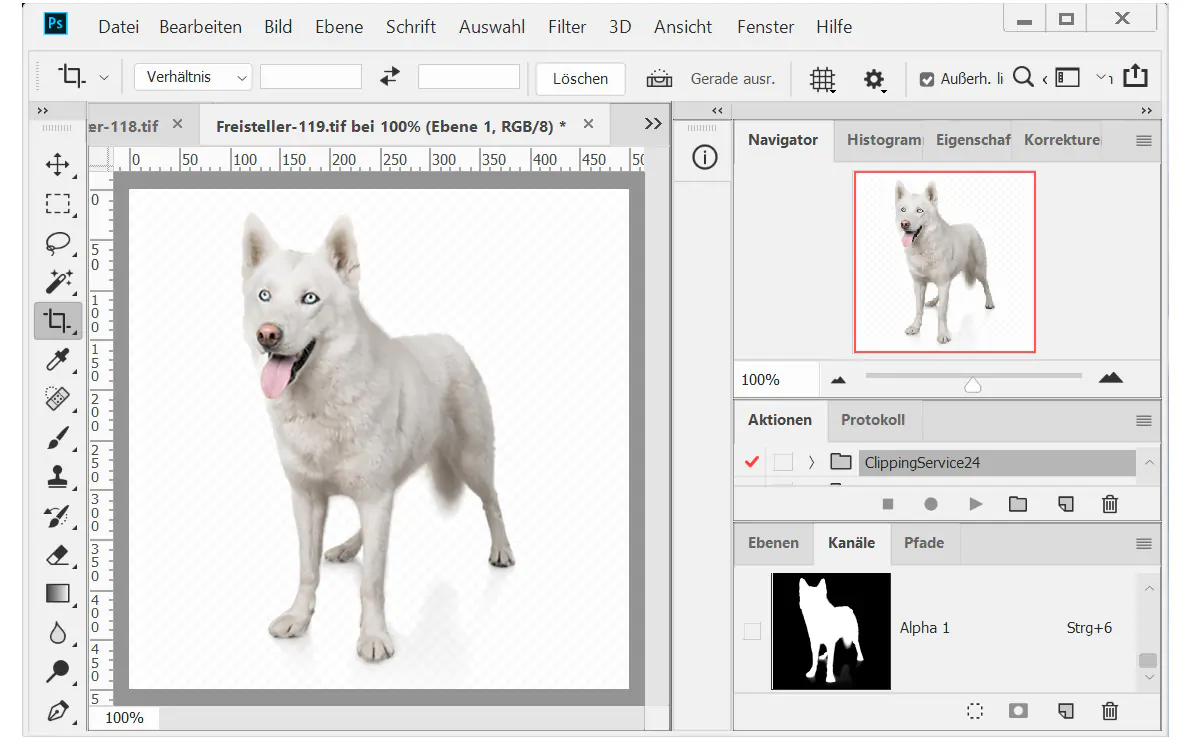The height and width of the screenshot is (740, 1192).
Task: Open the Filter menu
Action: tap(567, 27)
